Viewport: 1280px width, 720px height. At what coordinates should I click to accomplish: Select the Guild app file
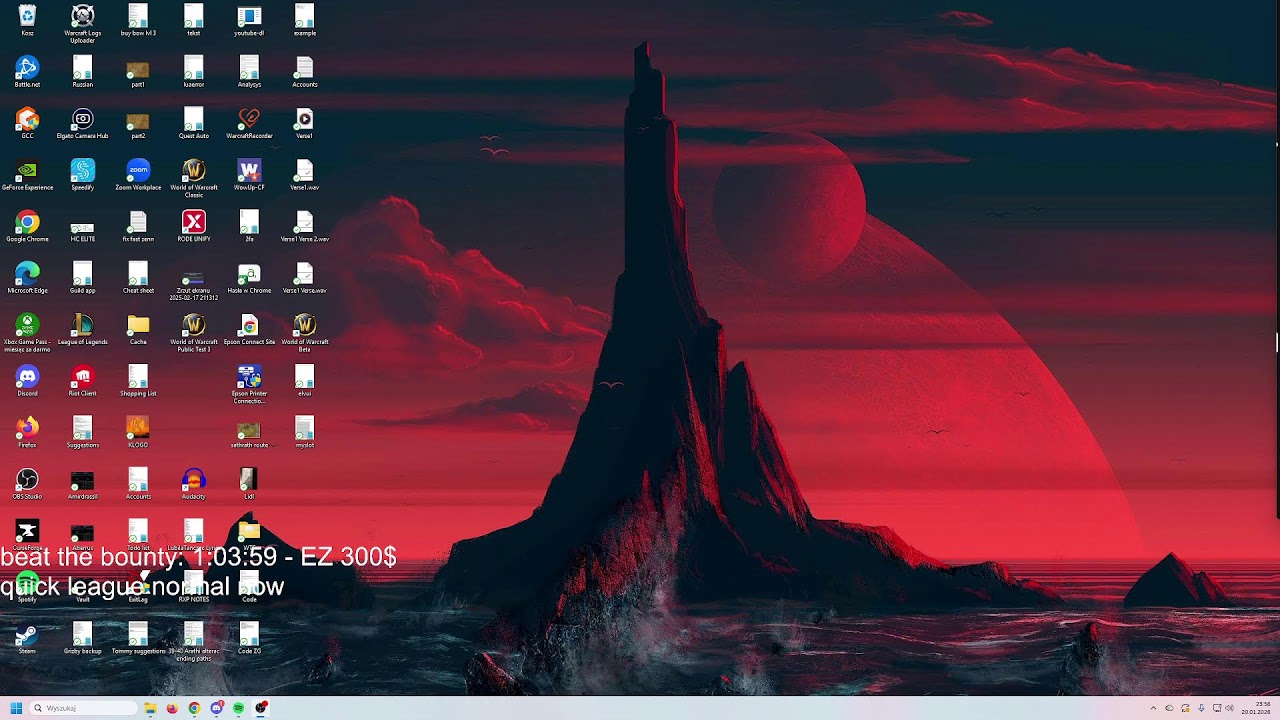coord(83,278)
